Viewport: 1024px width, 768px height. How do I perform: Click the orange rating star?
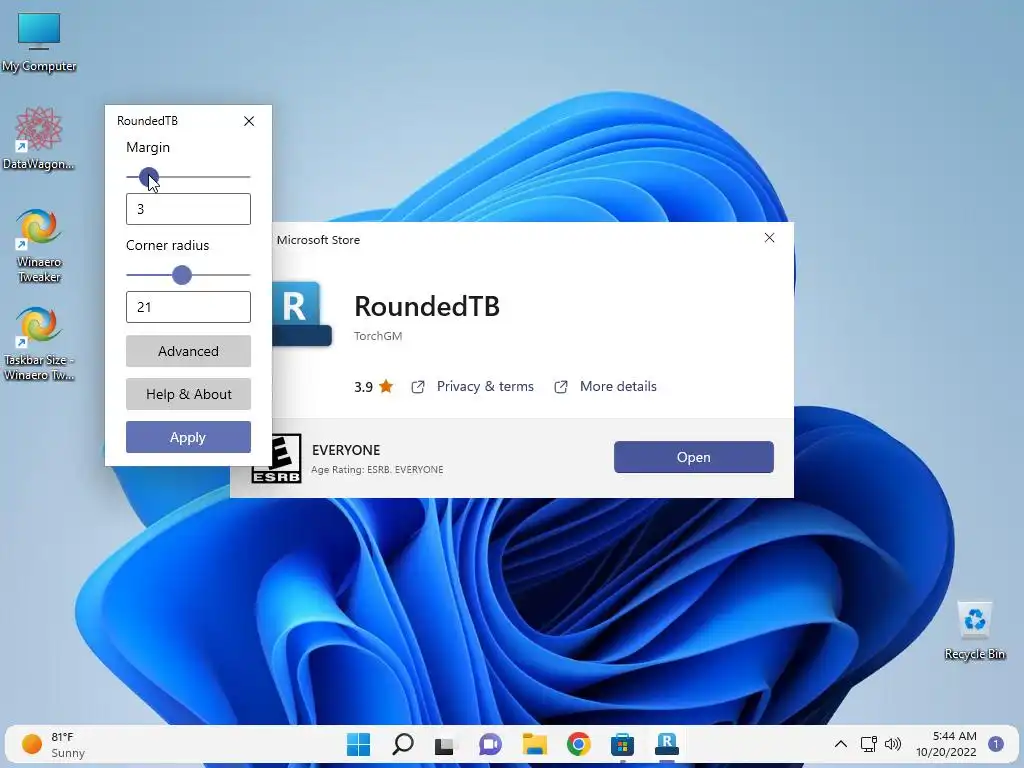pos(386,386)
